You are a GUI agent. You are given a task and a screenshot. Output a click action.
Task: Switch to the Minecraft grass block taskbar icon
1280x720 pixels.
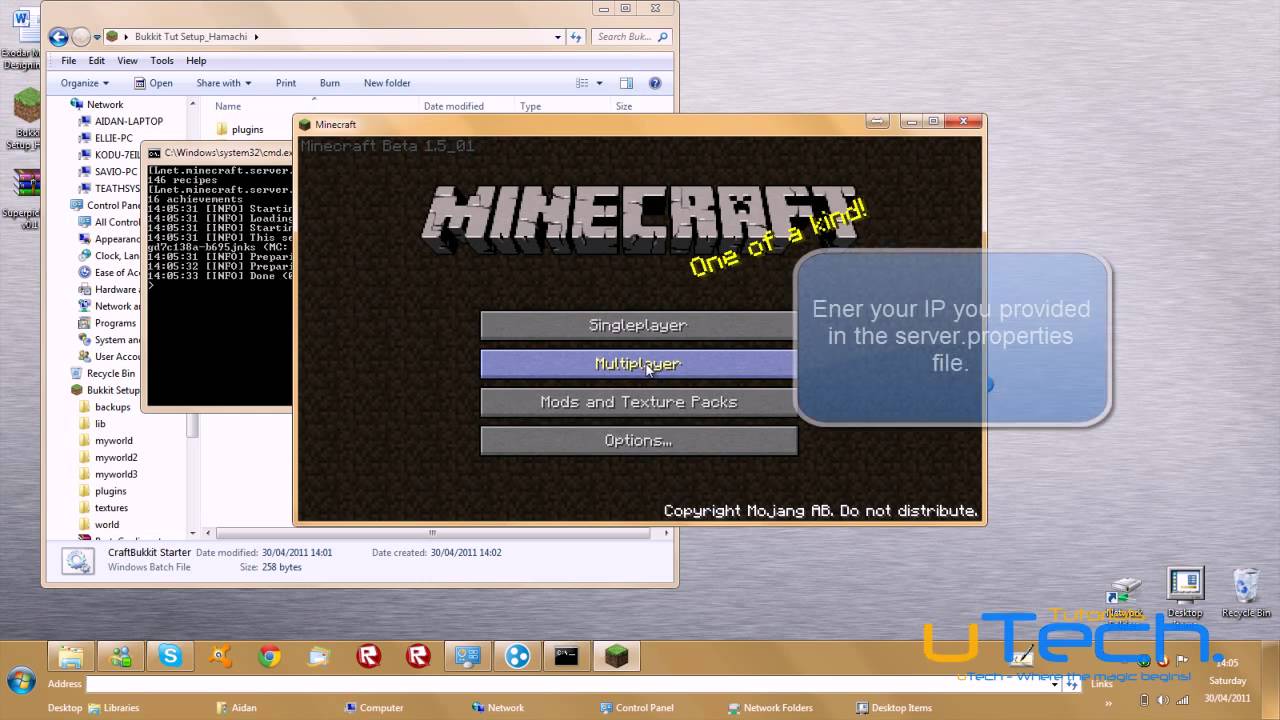pos(617,657)
